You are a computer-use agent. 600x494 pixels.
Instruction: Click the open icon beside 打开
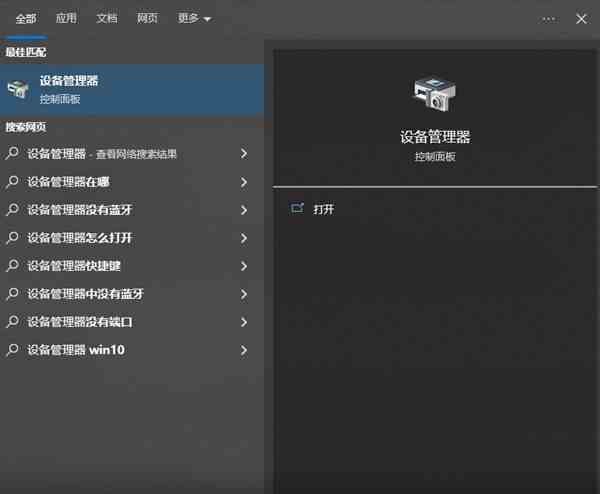click(x=297, y=209)
